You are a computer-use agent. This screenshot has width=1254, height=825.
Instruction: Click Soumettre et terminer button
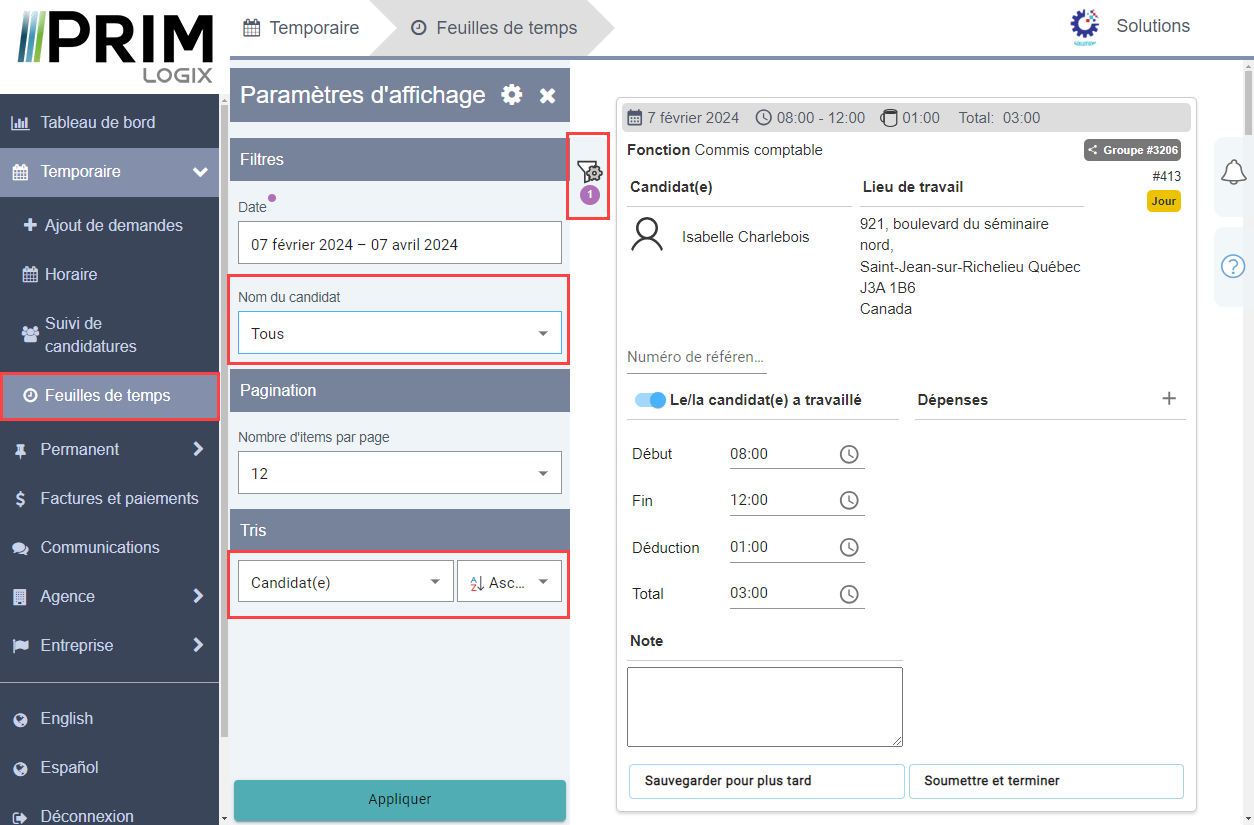pyautogui.click(x=1046, y=781)
